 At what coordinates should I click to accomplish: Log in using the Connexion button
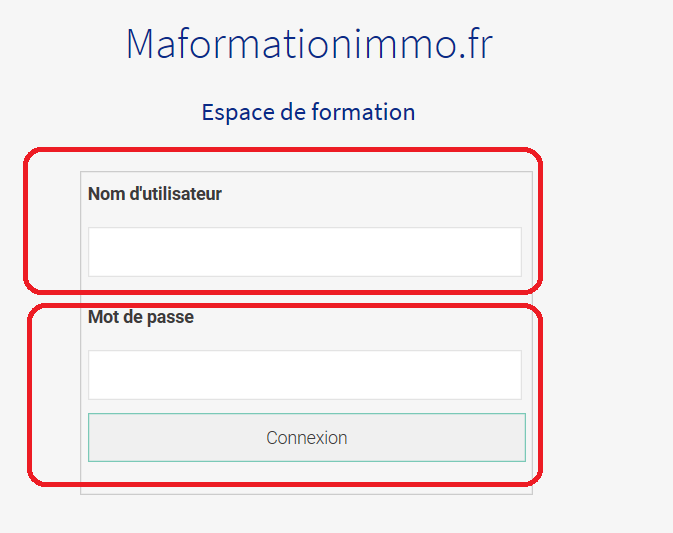(x=306, y=437)
